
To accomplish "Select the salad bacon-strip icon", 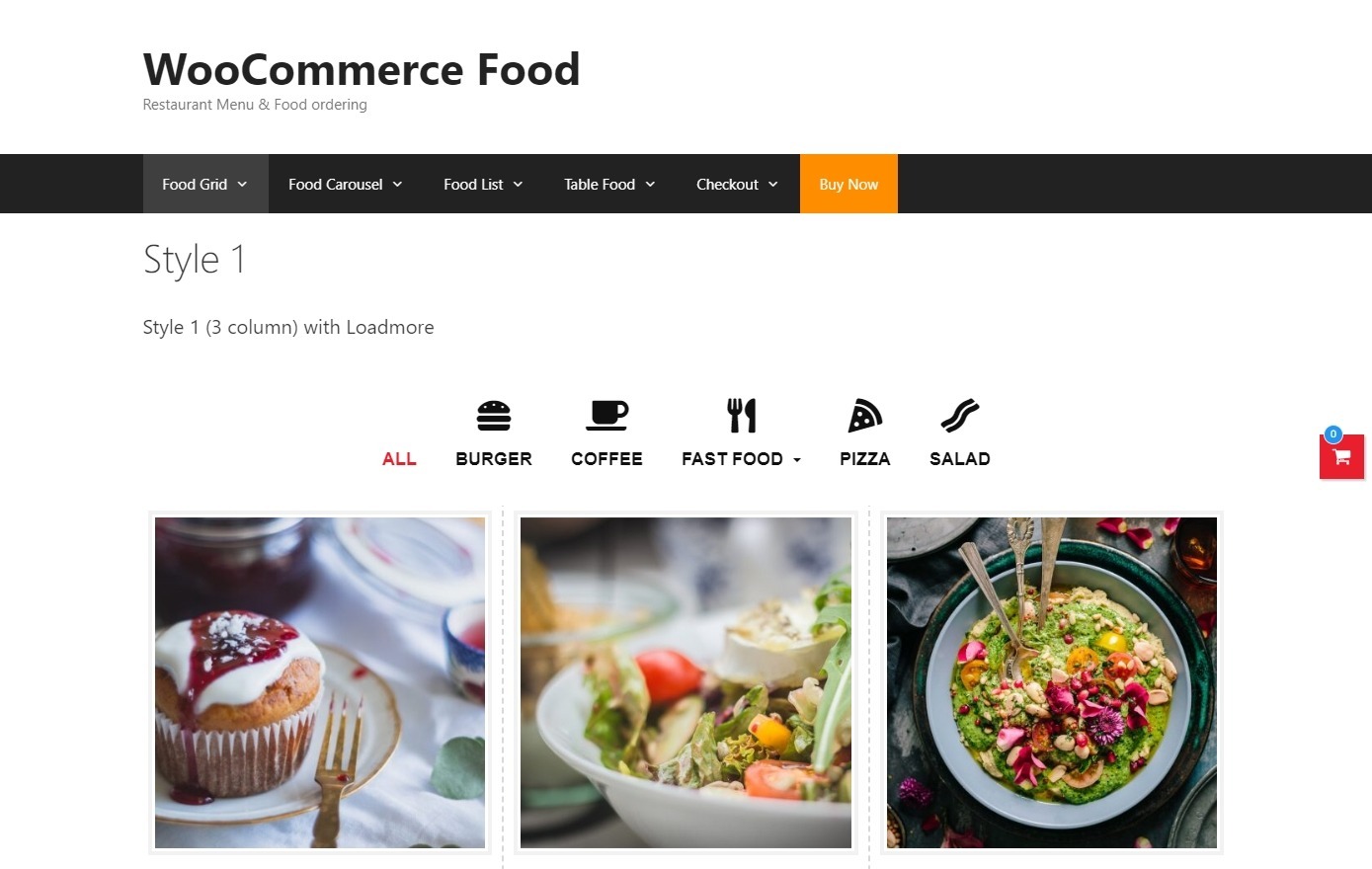I will tap(959, 416).
